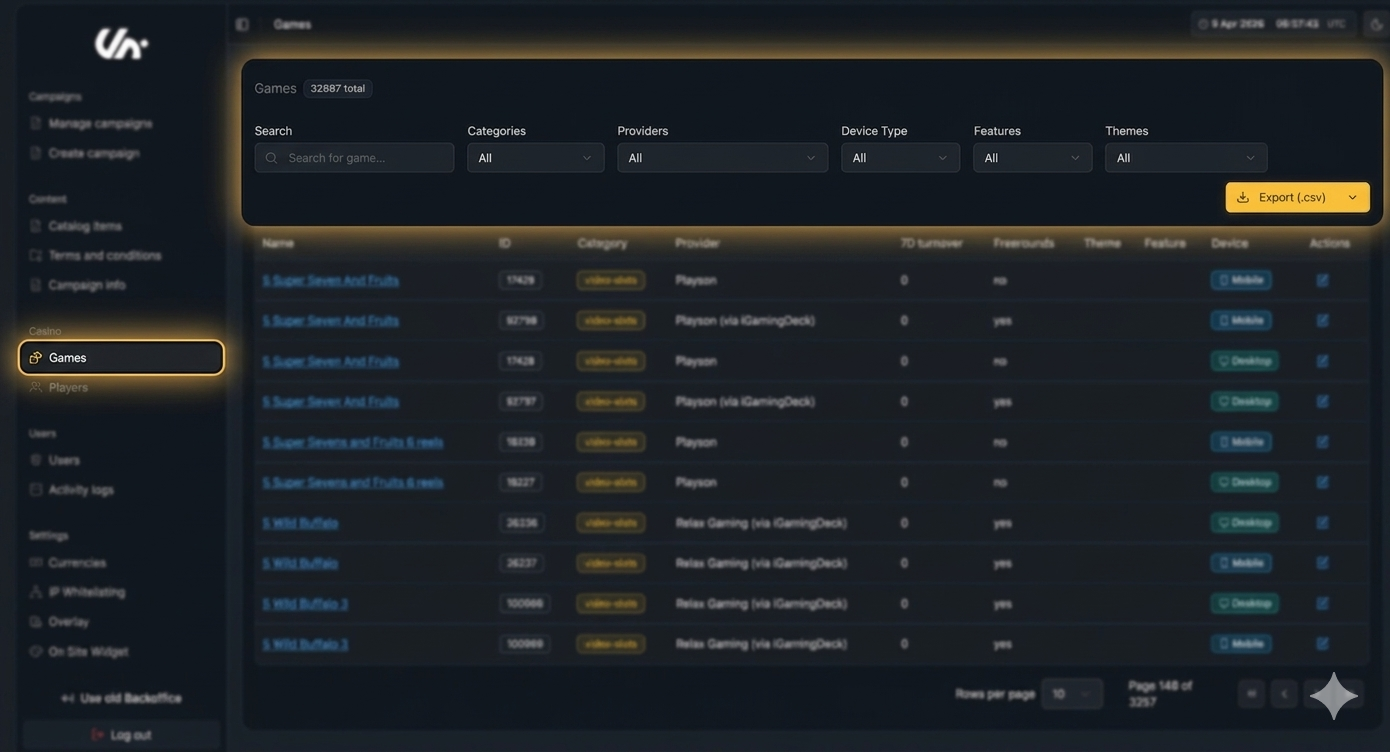Image resolution: width=1390 pixels, height=752 pixels.
Task: Click the Log out icon
Action: pyautogui.click(x=97, y=735)
